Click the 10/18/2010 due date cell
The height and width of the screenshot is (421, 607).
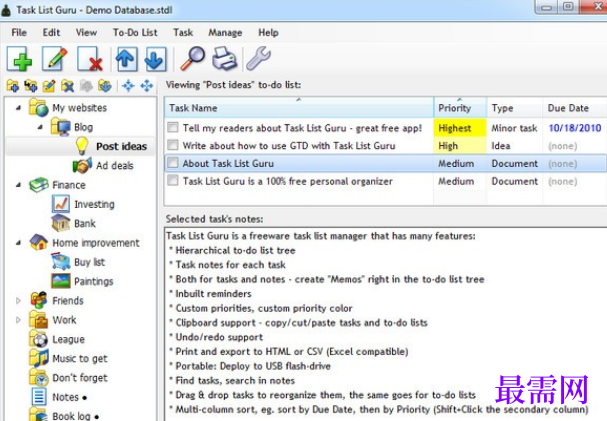575,128
